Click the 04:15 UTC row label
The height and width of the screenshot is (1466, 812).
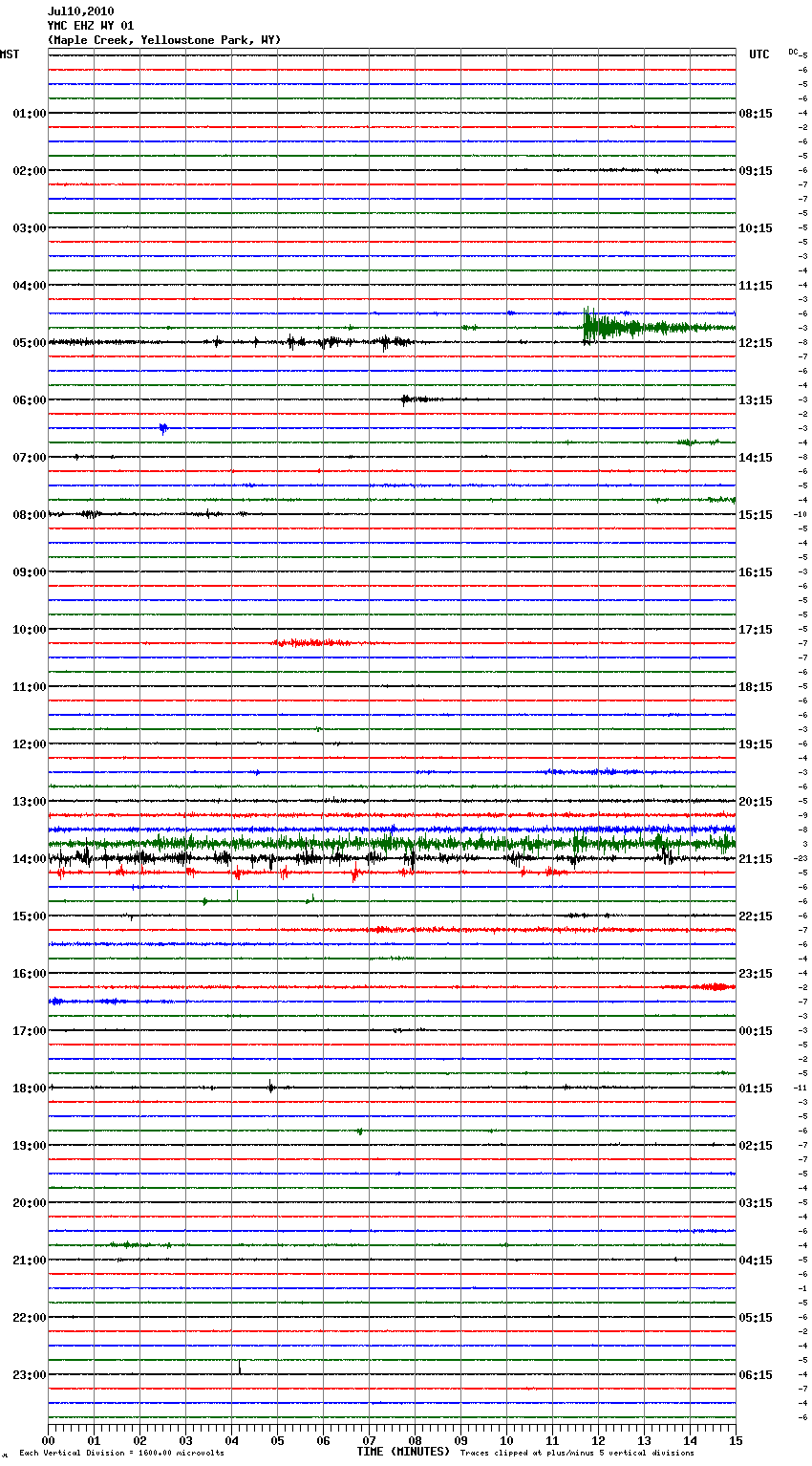click(756, 1261)
